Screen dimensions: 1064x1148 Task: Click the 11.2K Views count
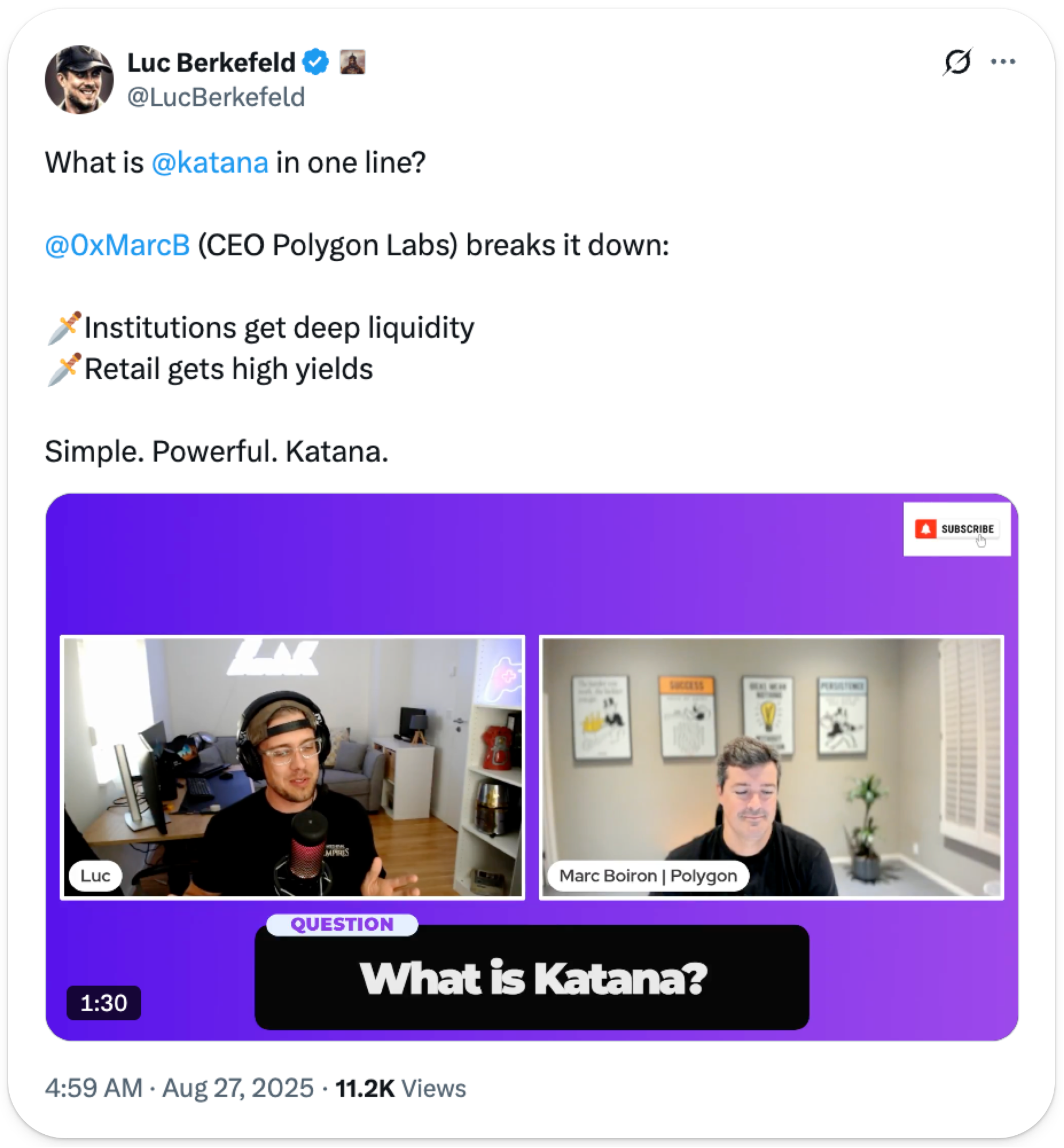pyautogui.click(x=401, y=1089)
